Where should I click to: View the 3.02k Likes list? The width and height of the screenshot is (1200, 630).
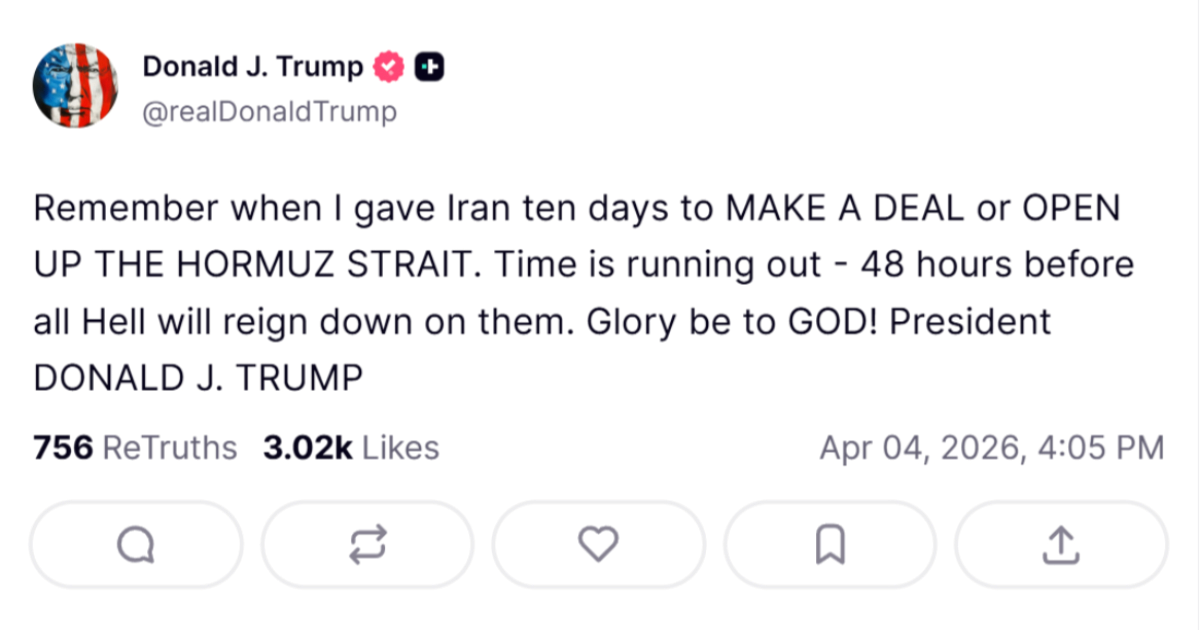(350, 448)
